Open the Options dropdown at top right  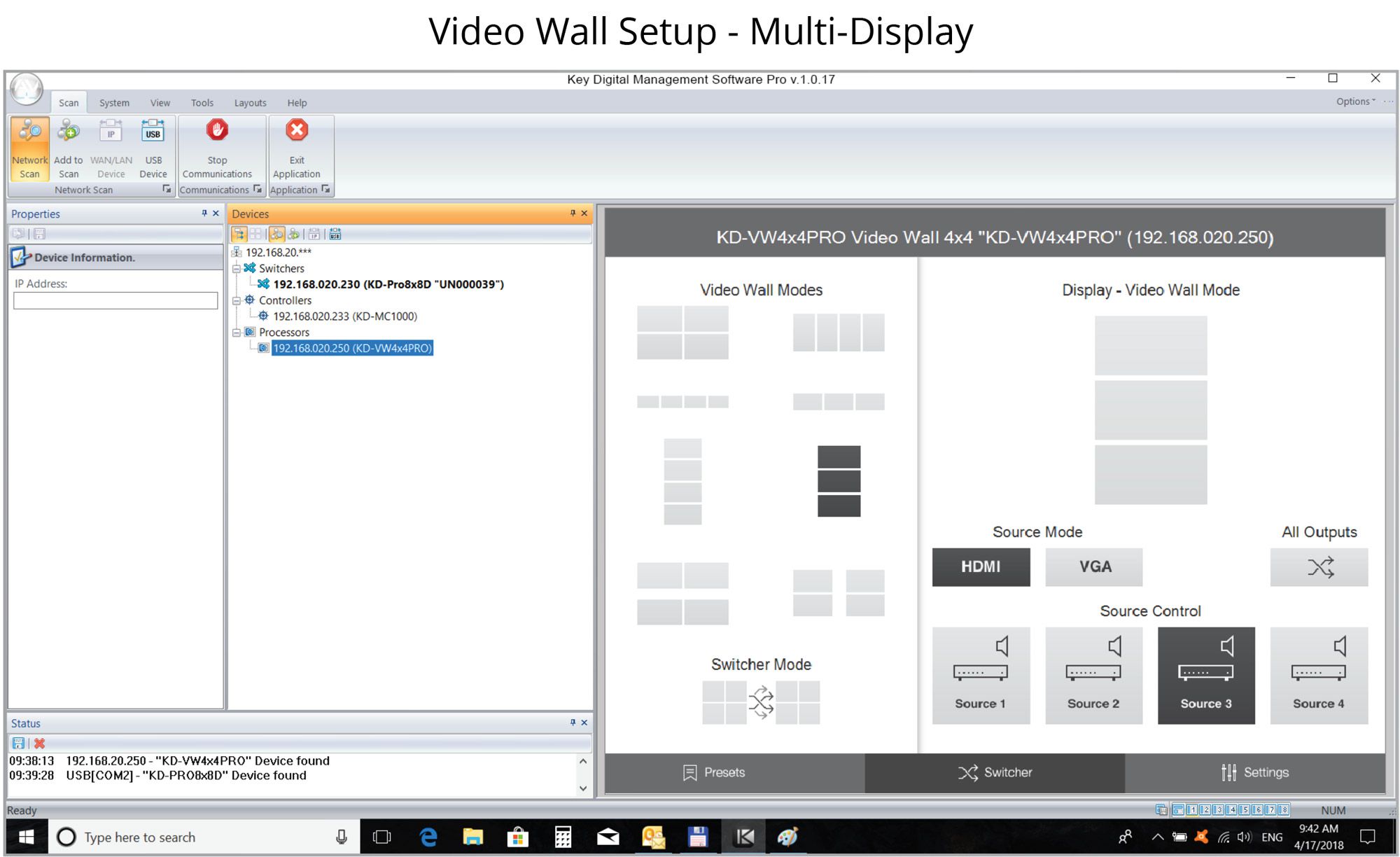[1355, 102]
